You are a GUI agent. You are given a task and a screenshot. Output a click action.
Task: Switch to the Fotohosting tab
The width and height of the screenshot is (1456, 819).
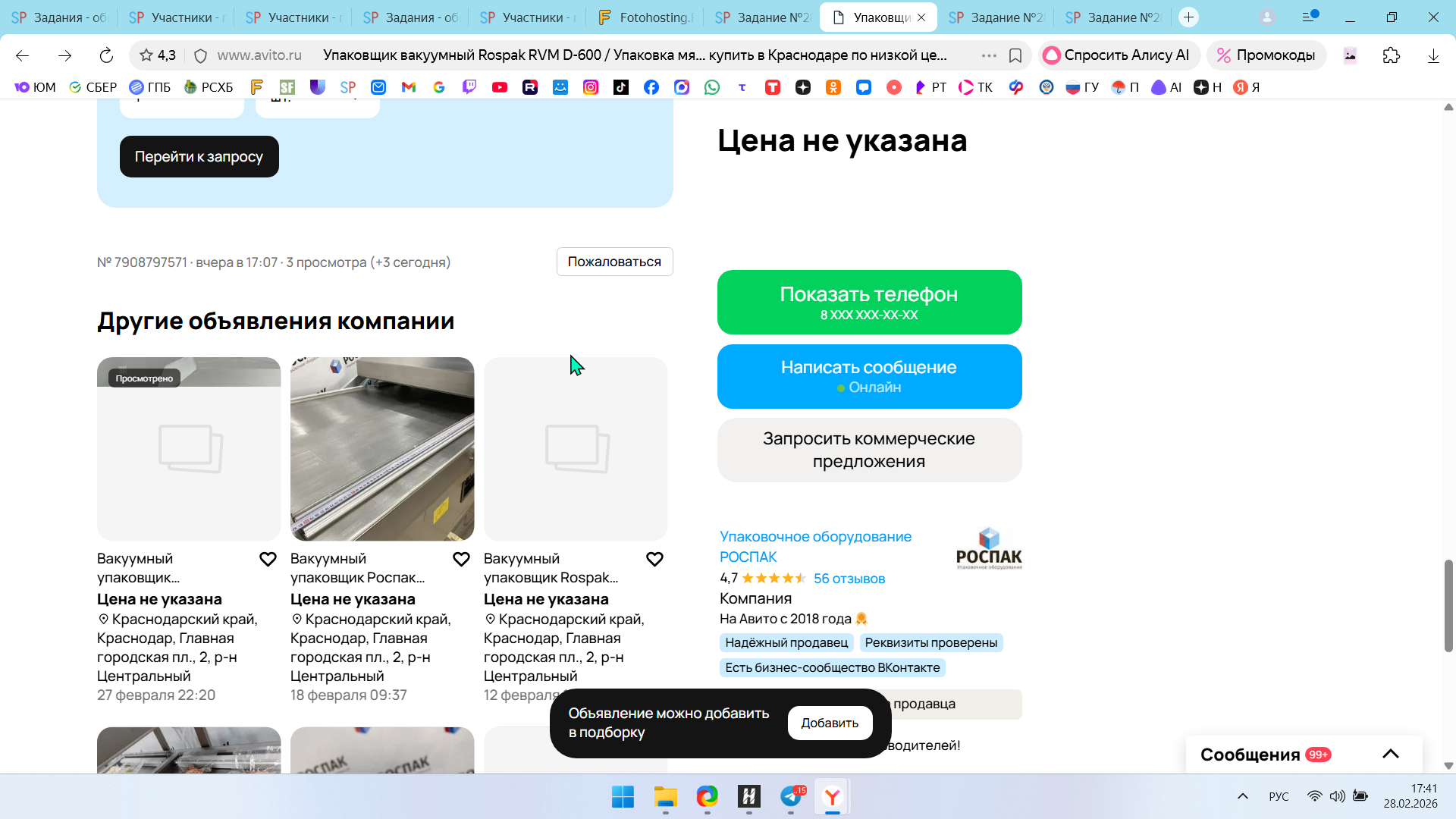pyautogui.click(x=645, y=17)
